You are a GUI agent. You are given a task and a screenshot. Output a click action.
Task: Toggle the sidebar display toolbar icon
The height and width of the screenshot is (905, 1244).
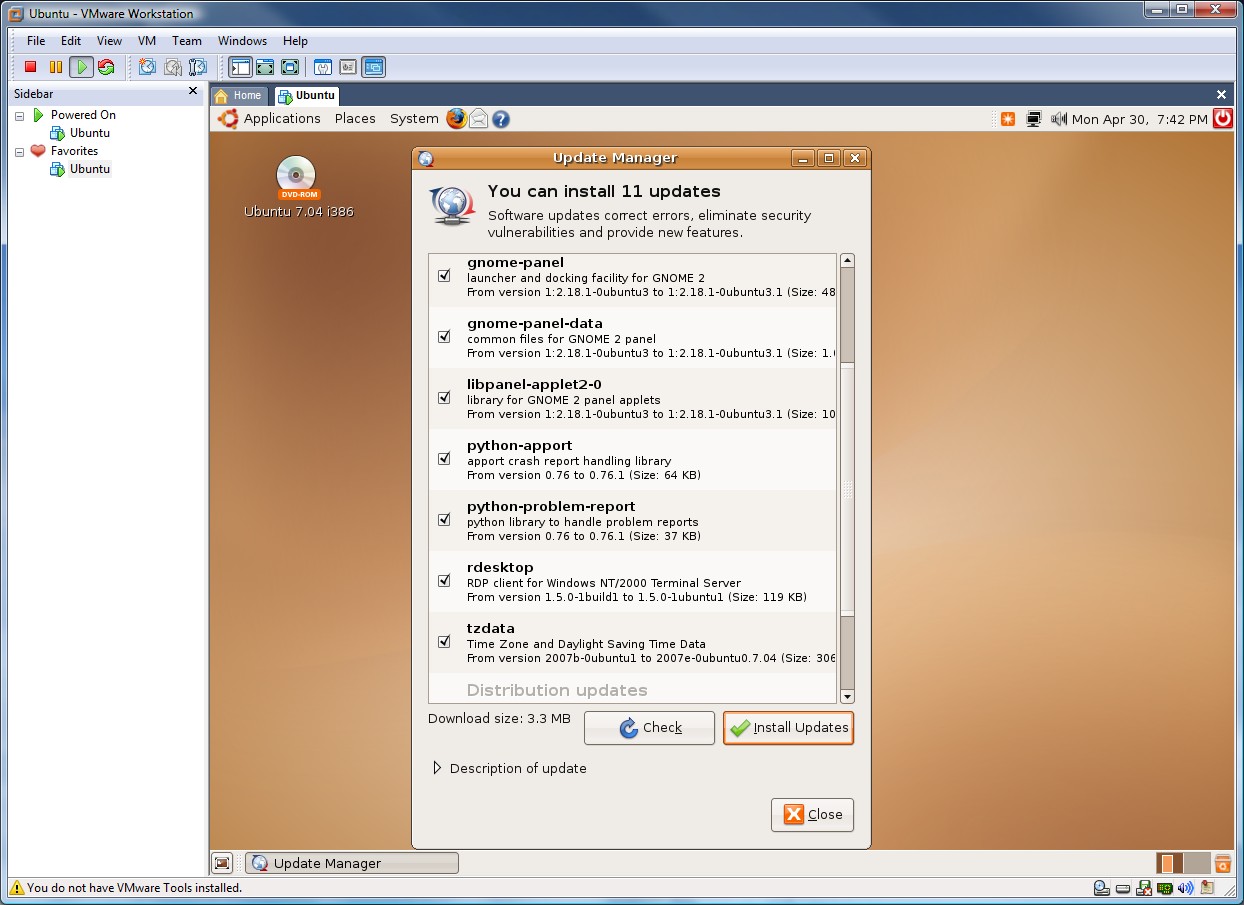[x=240, y=67]
